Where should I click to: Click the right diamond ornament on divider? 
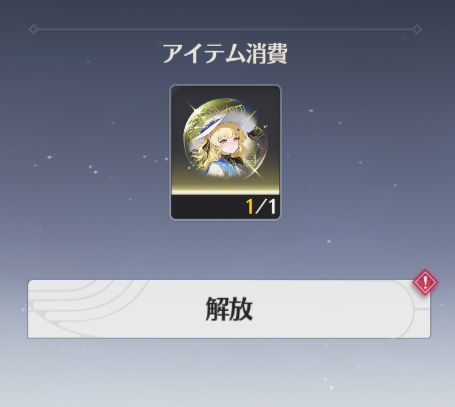(x=417, y=29)
